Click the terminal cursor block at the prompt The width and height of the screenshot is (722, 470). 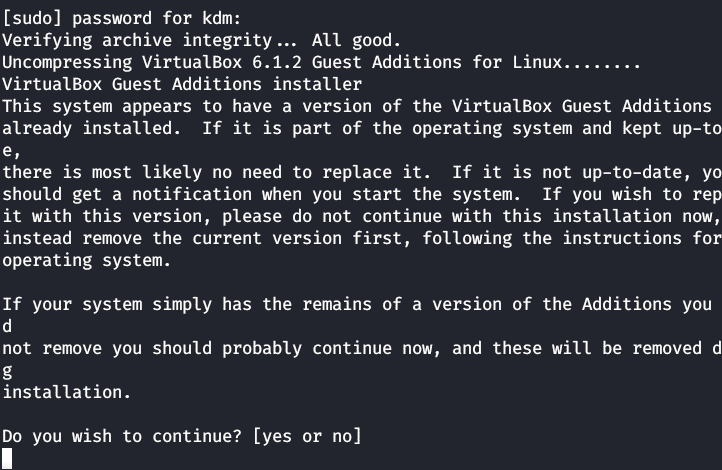pyautogui.click(x=7, y=459)
